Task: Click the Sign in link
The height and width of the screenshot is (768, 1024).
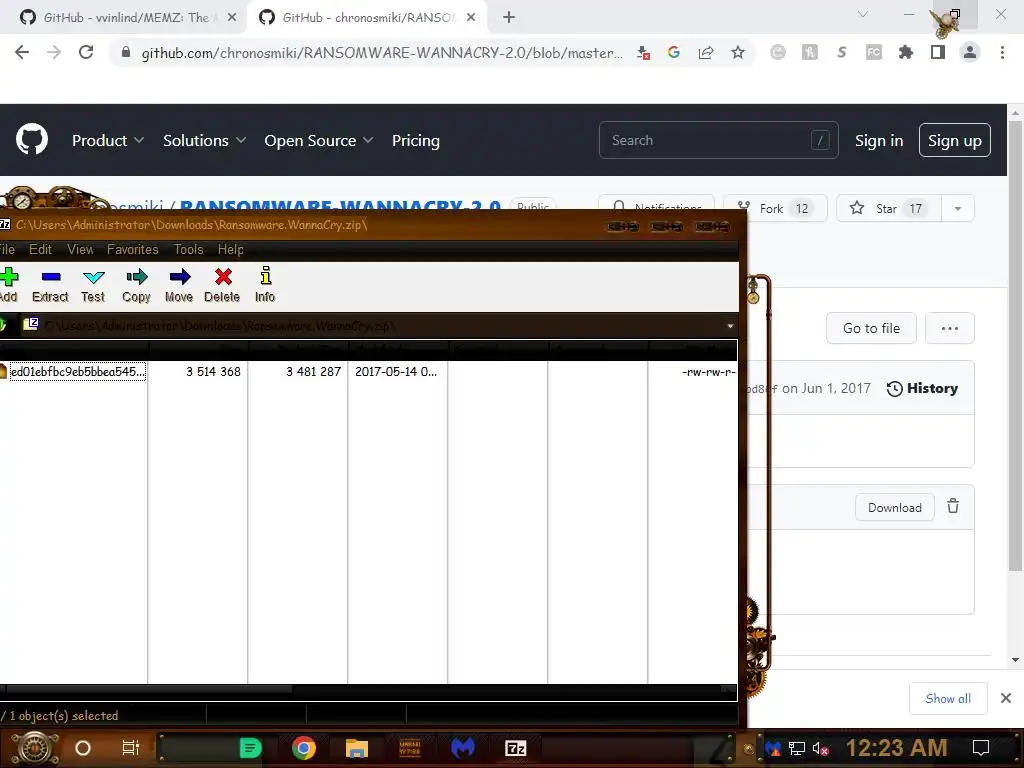Action: (x=879, y=140)
